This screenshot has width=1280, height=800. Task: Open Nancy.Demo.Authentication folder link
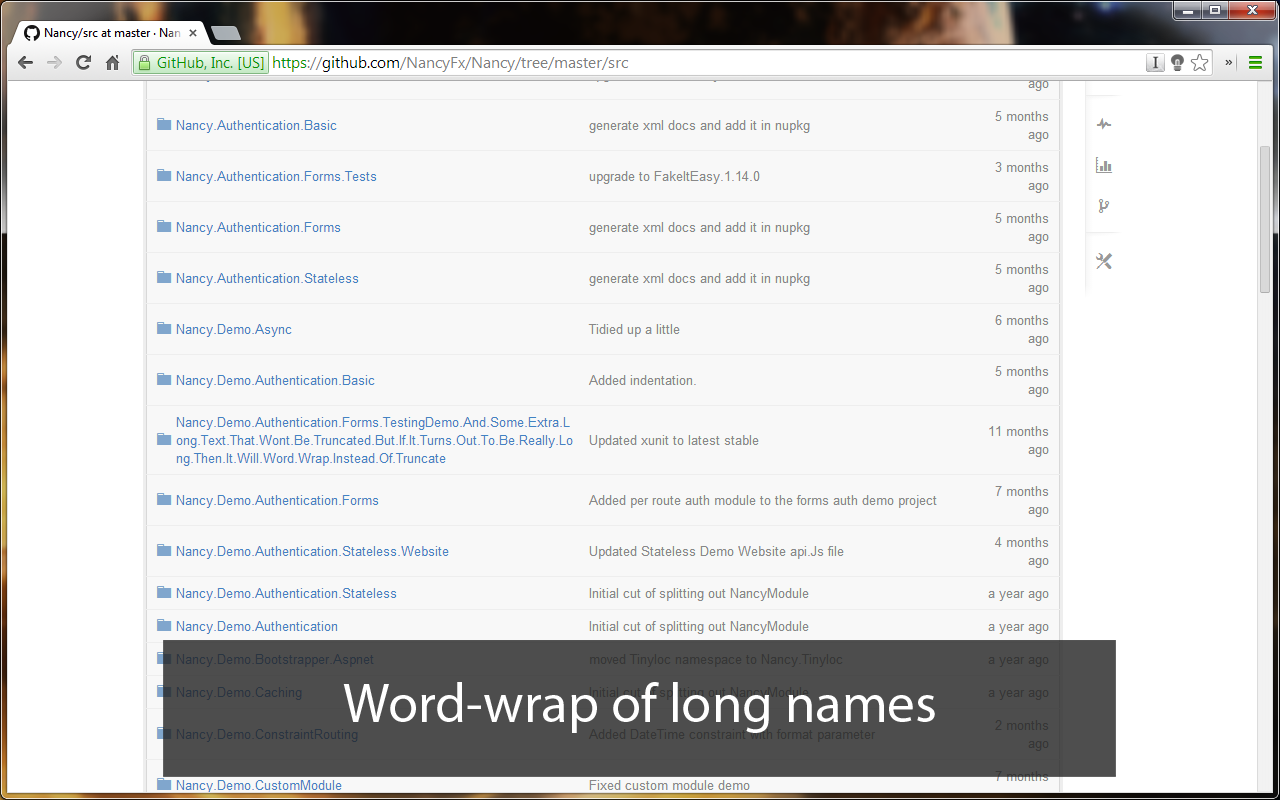coord(257,626)
